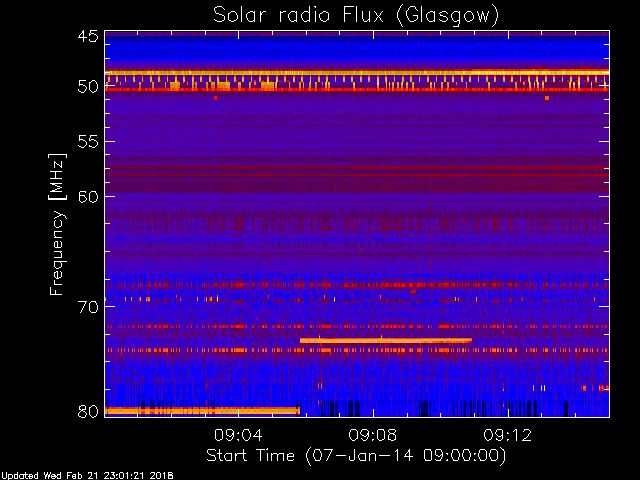The image size is (640, 480).
Task: Click the orange bar at 80 MHz
Action: pyautogui.click(x=202, y=411)
